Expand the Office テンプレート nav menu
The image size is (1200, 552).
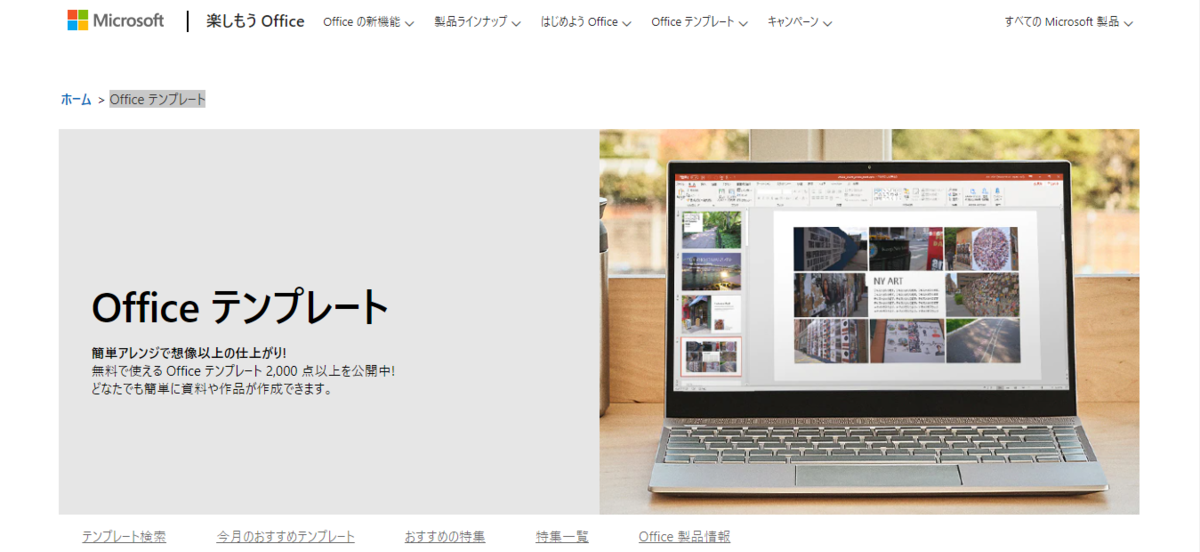tap(699, 22)
